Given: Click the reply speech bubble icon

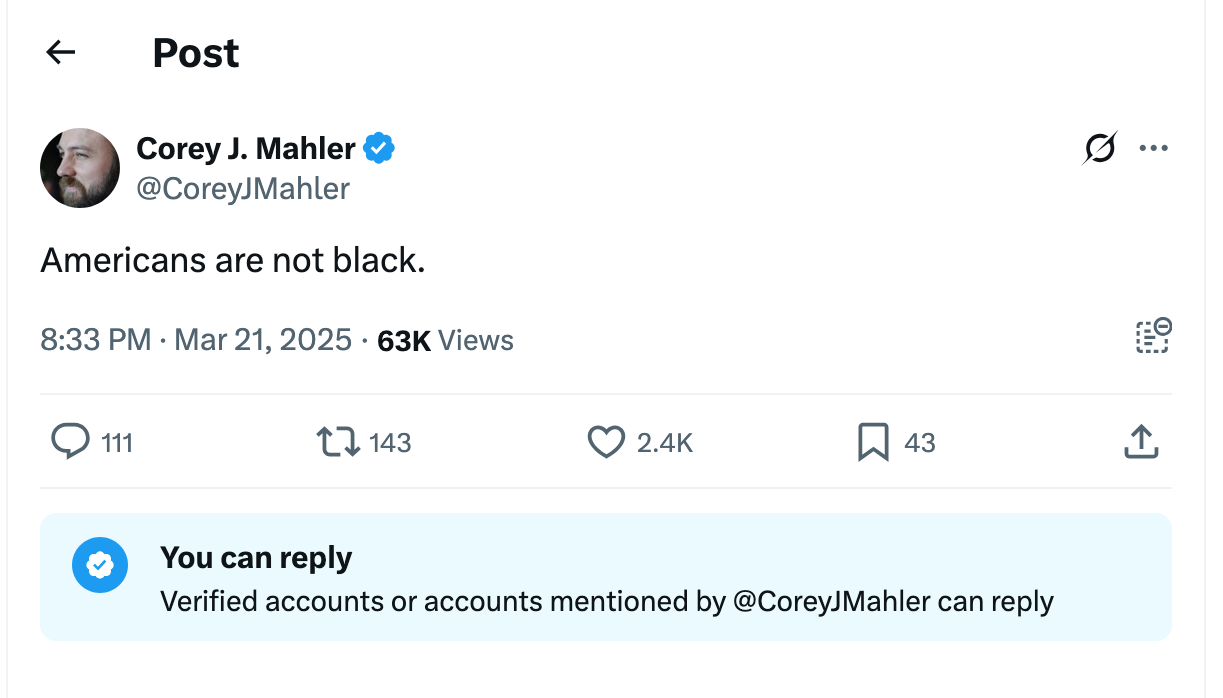Looking at the screenshot, I should [x=70, y=441].
